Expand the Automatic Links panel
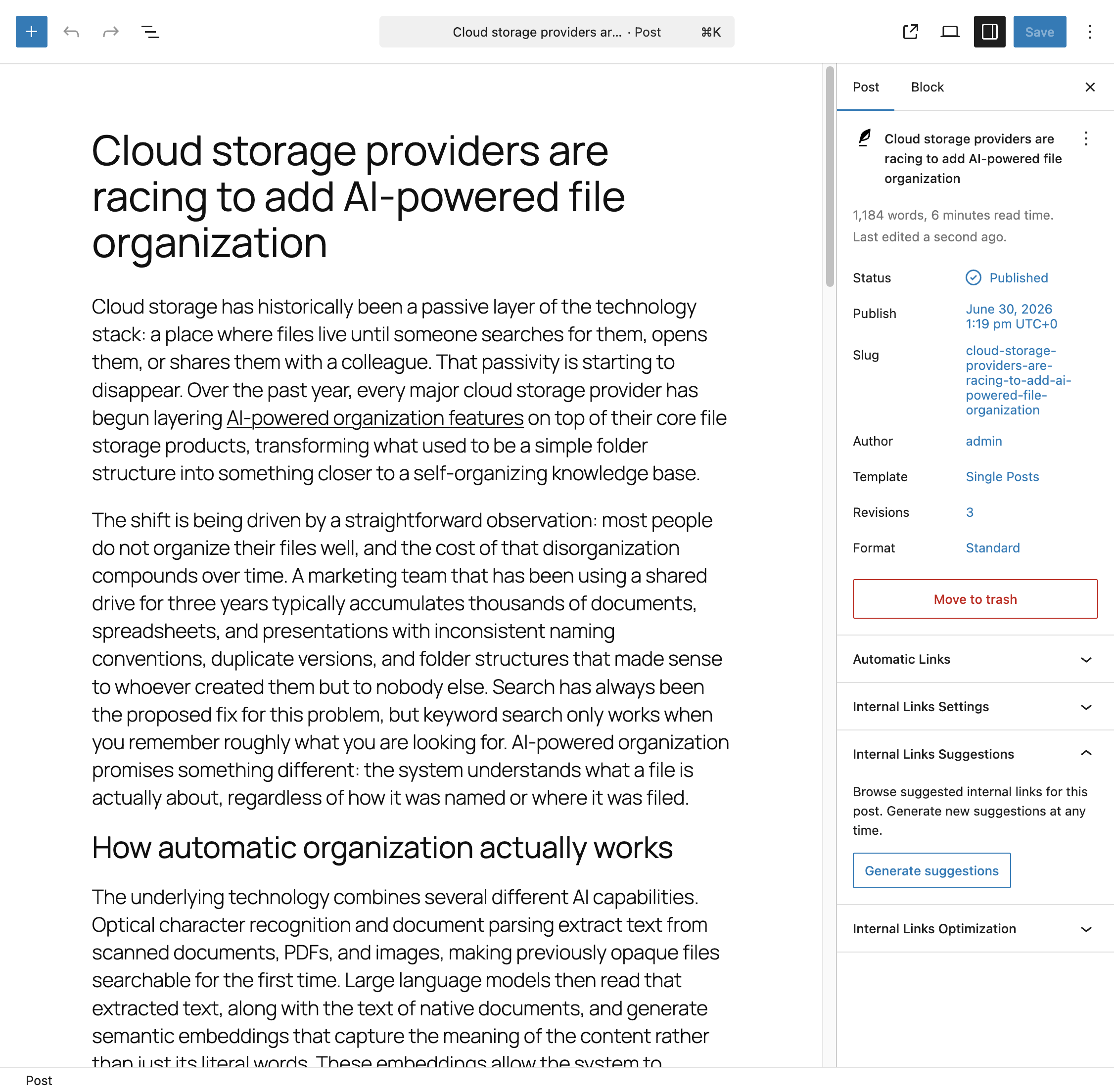1114x1092 pixels. click(975, 659)
